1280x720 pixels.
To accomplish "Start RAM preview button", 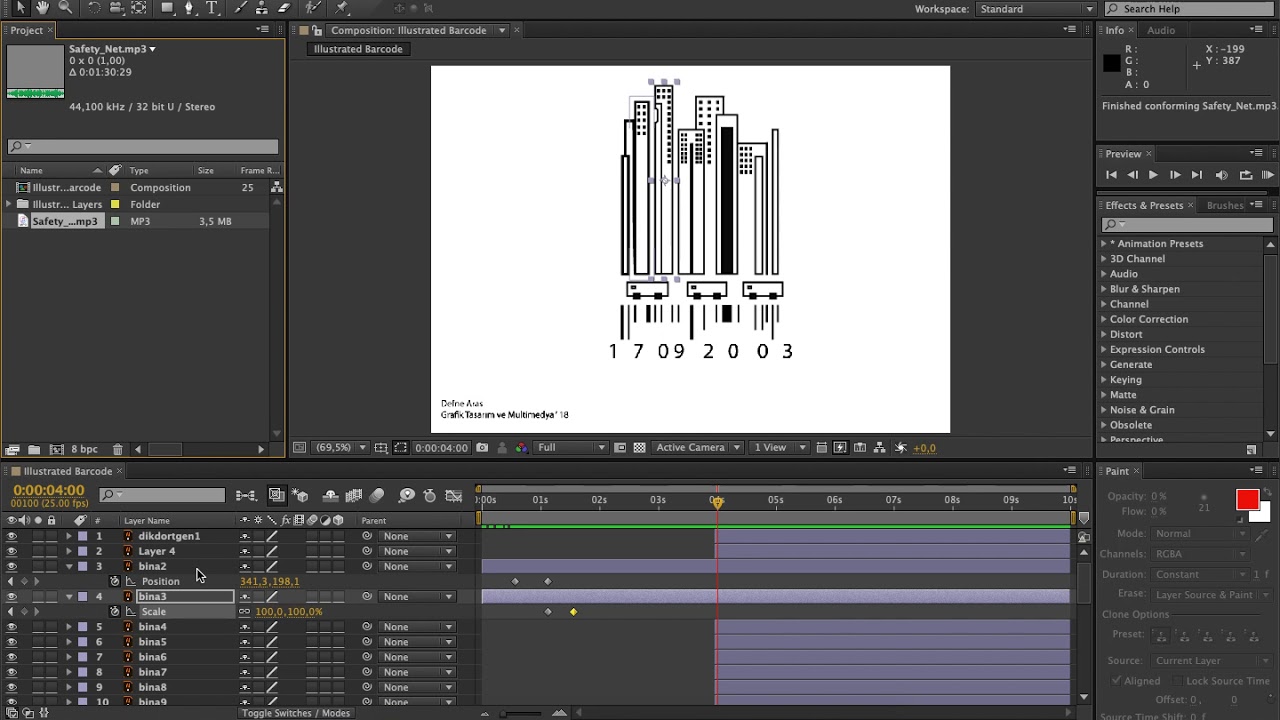I will coord(1267,175).
